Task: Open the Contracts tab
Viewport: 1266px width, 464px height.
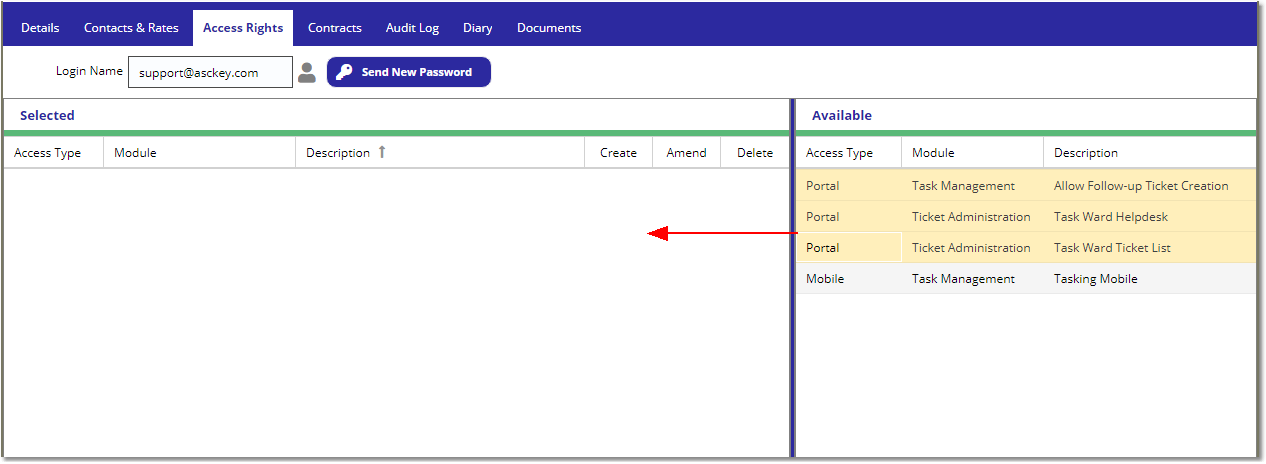Action: click(x=335, y=28)
